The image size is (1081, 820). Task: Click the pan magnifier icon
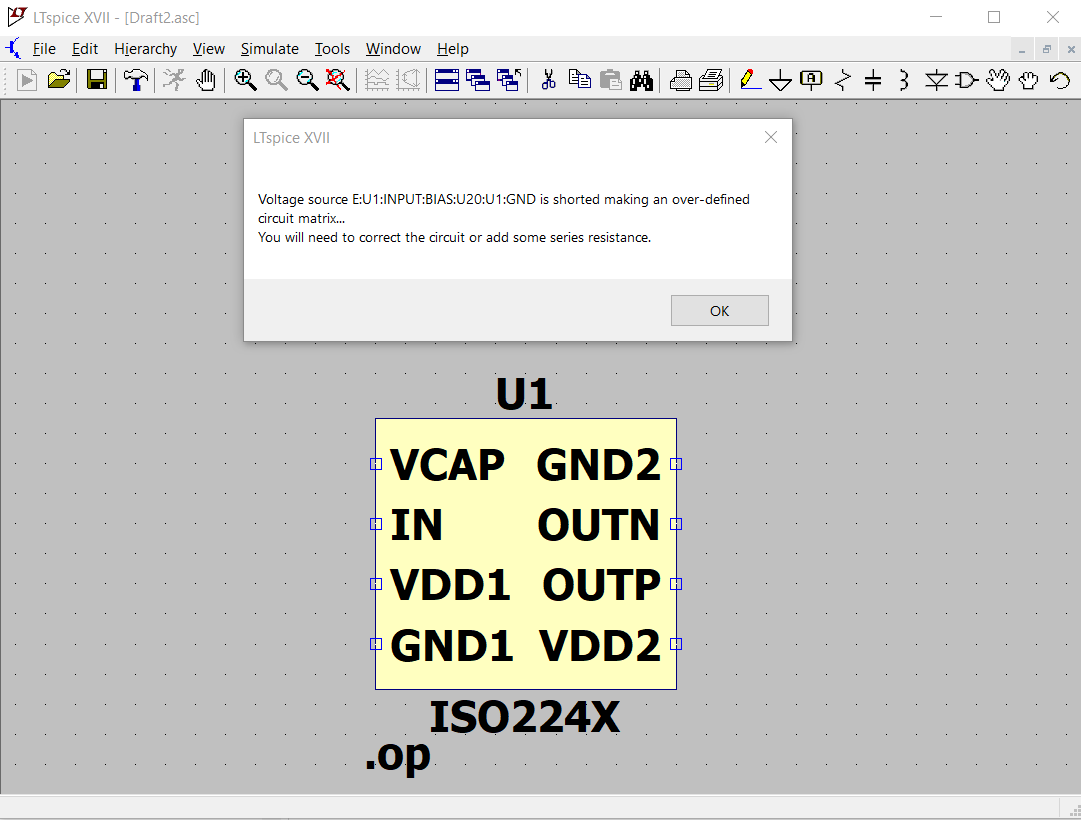click(x=276, y=80)
